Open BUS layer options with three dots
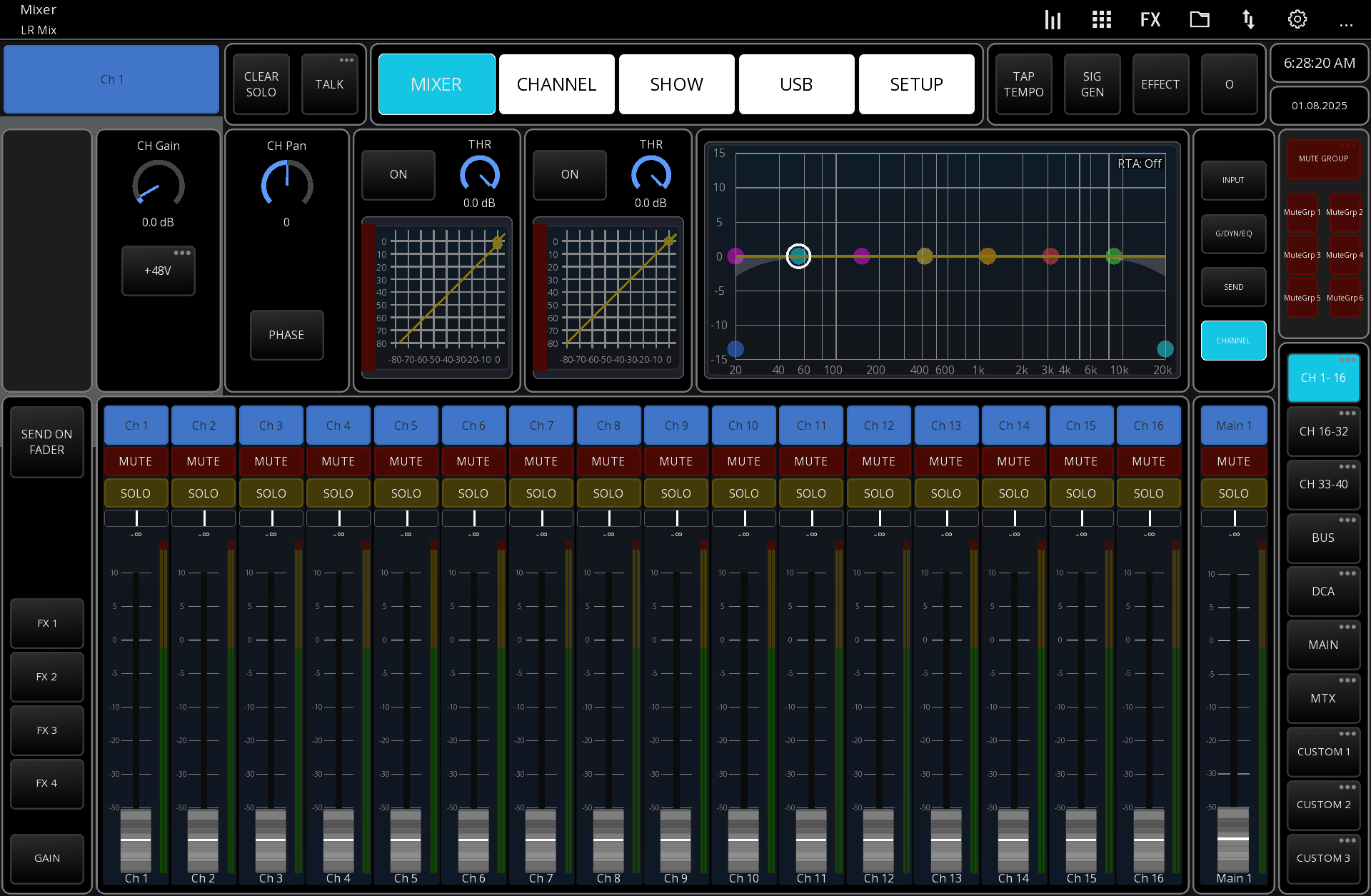 pos(1348,520)
